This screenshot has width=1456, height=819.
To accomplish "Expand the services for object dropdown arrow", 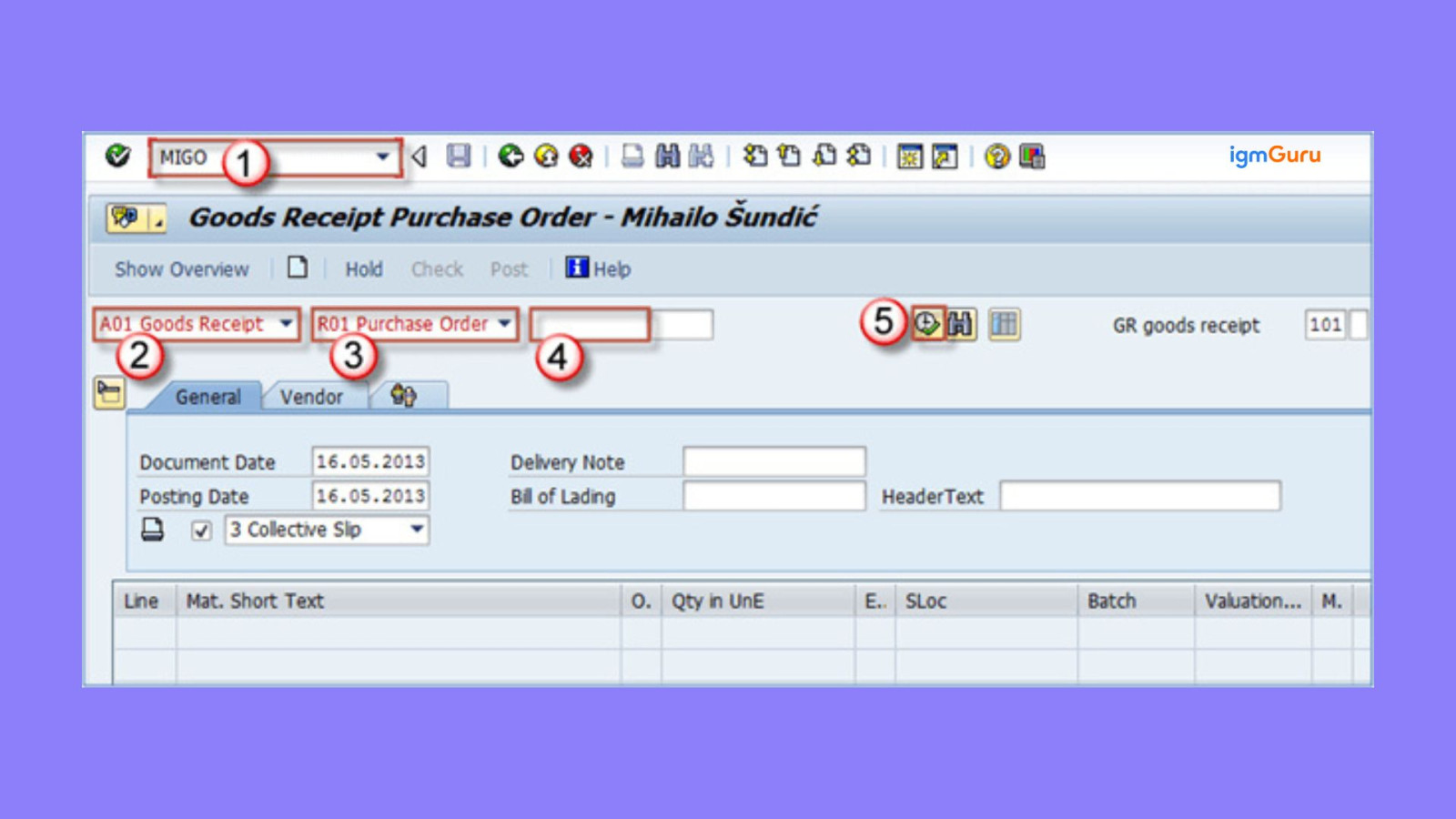I will point(157,218).
